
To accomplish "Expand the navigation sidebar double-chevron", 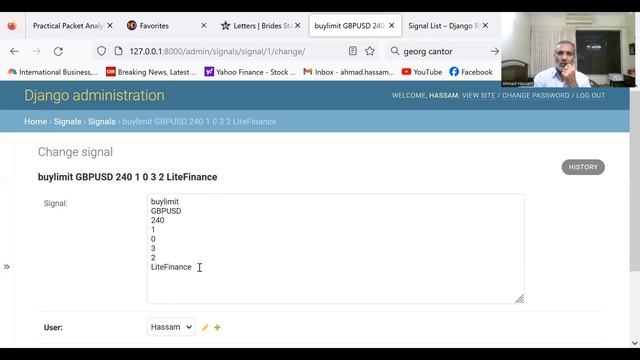I will (x=7, y=267).
